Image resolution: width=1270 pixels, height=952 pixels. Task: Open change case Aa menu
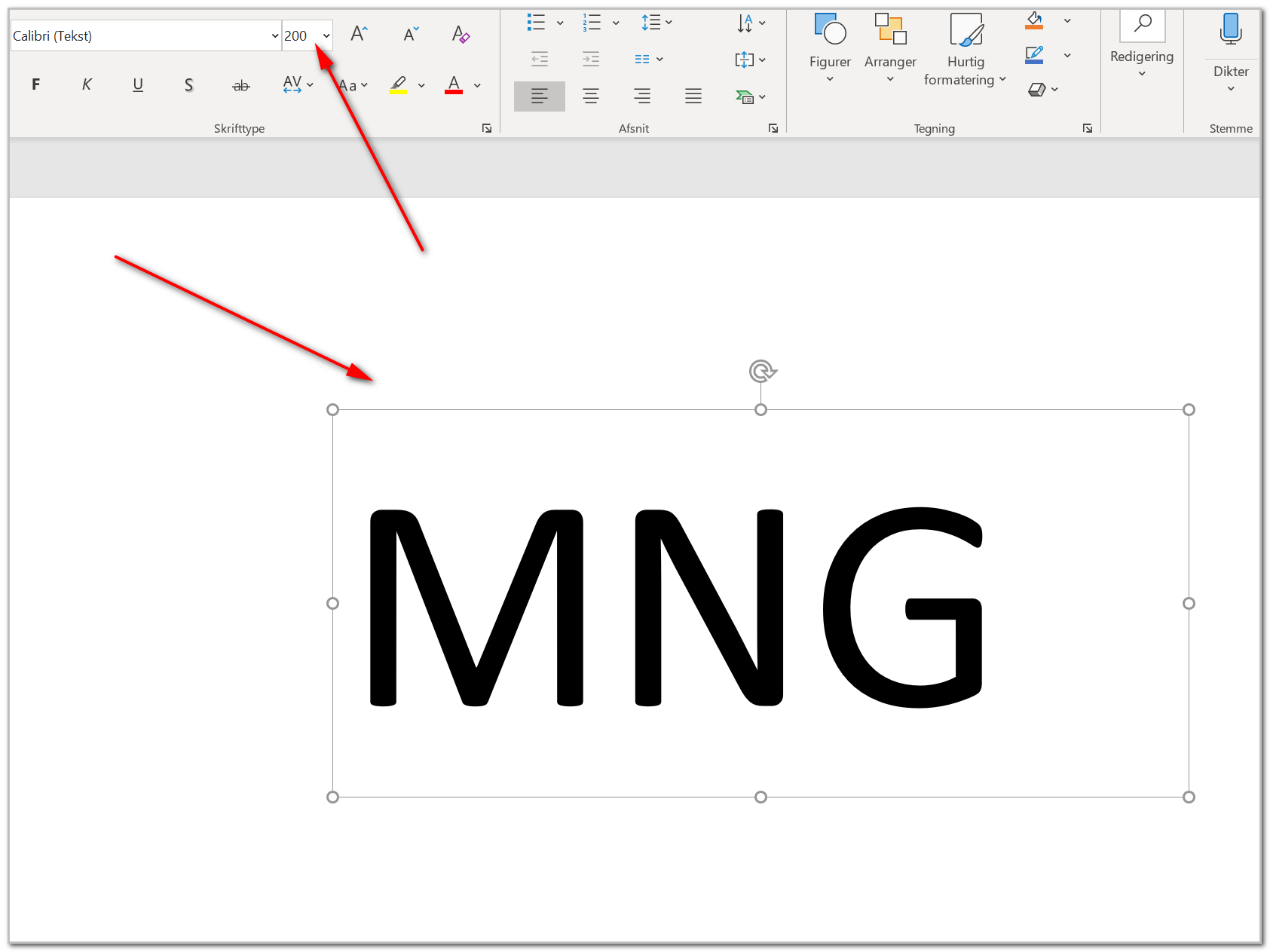point(353,85)
